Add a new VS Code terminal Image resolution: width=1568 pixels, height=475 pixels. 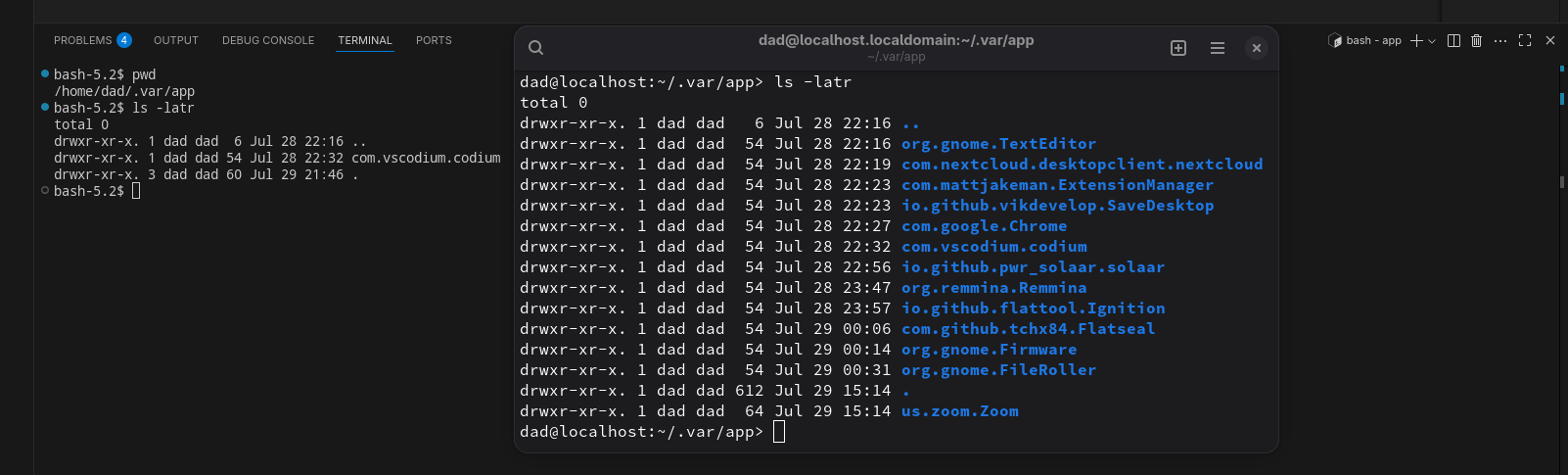point(1416,40)
